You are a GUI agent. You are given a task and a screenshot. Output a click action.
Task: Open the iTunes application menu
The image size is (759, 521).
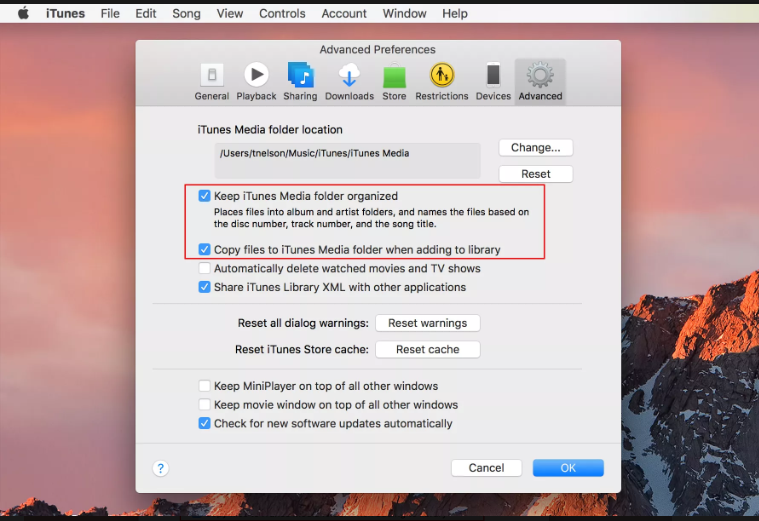[x=65, y=14]
